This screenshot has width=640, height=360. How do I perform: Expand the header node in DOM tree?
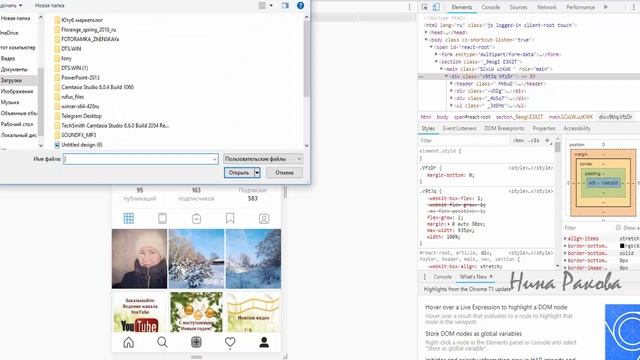451,84
